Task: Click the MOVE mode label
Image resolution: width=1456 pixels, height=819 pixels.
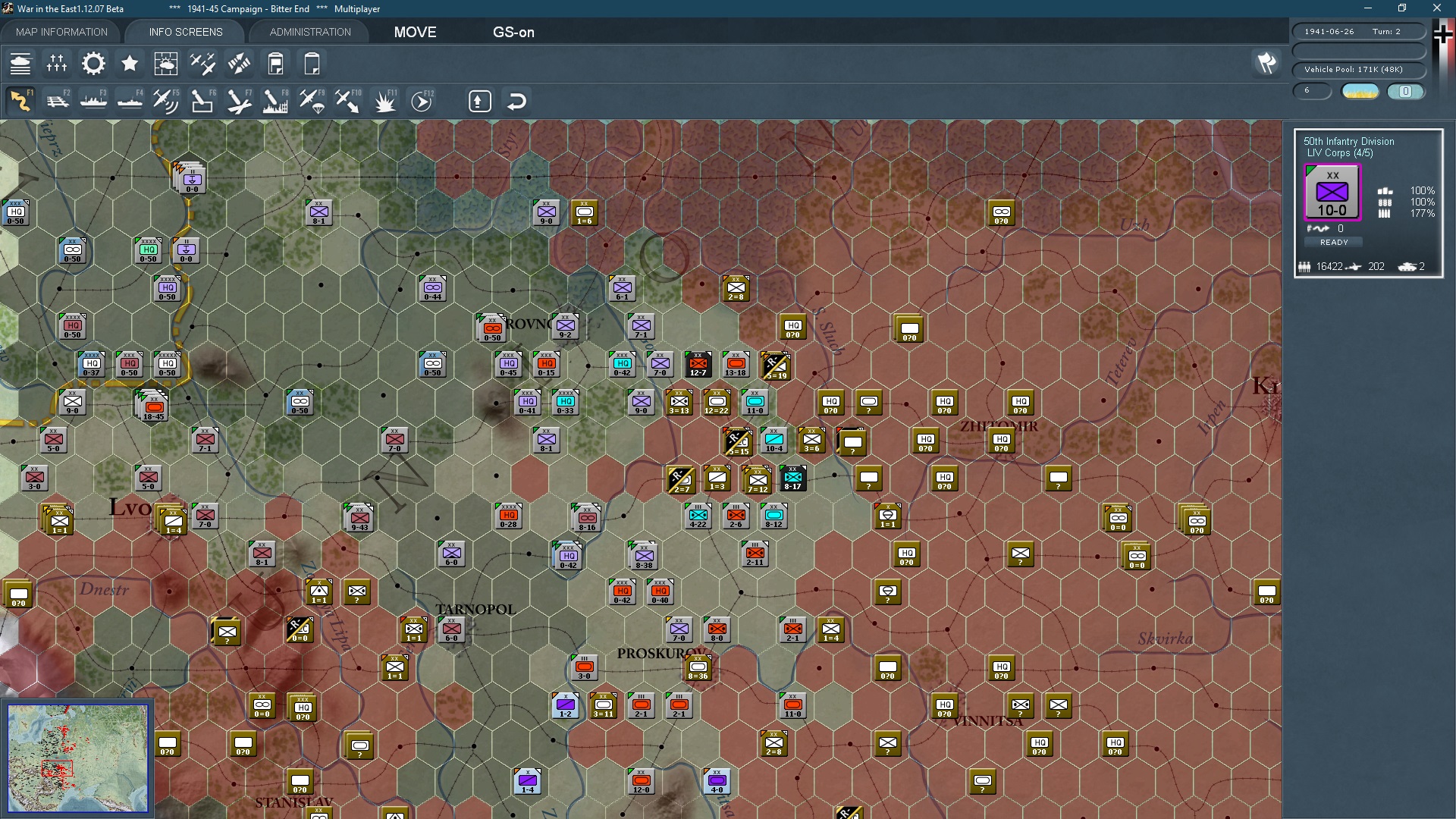Action: pos(415,32)
